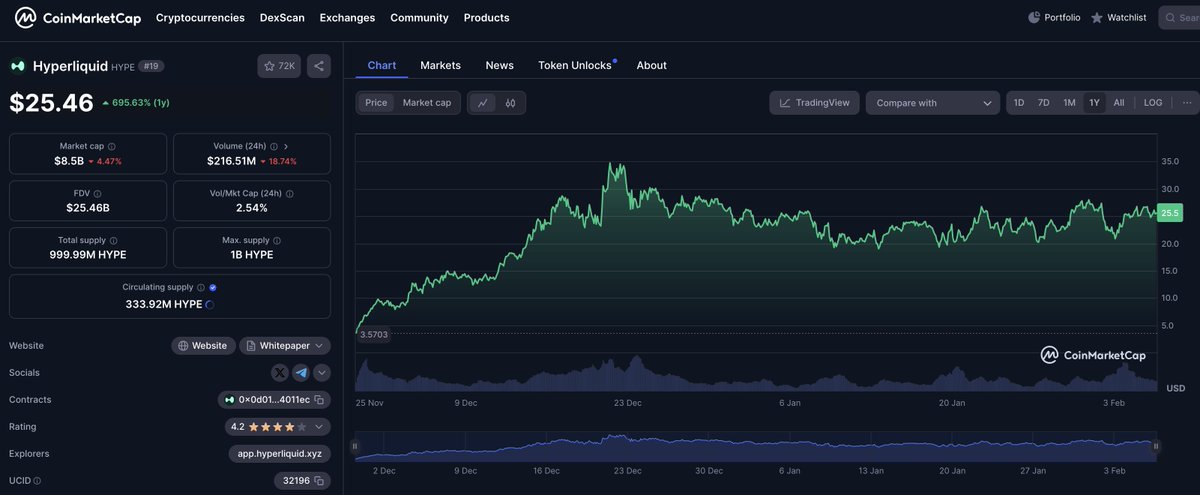Click the search input field

pos(1180,18)
